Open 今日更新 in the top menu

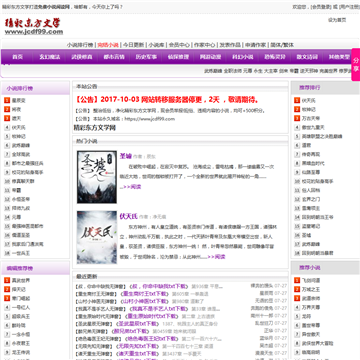[133, 45]
